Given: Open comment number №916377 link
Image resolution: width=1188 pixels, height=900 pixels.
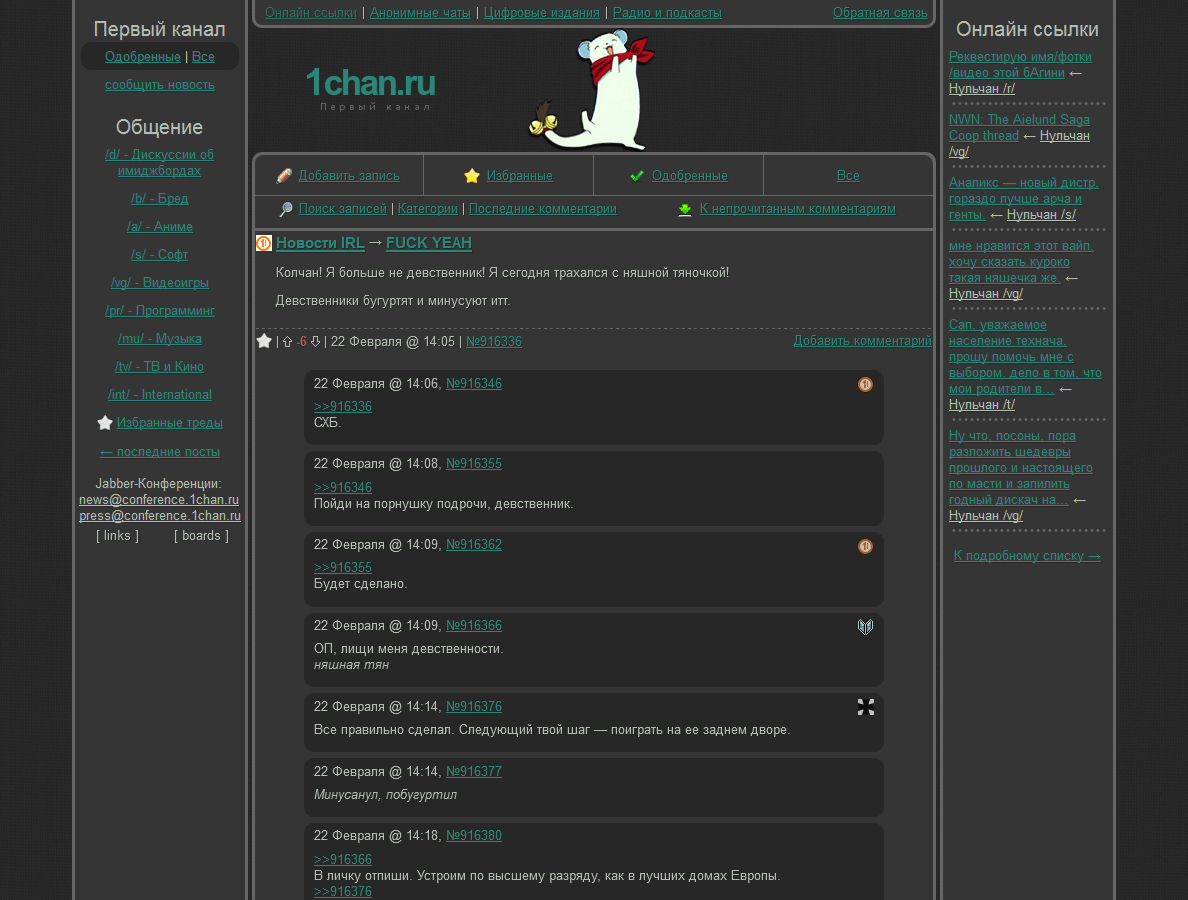Looking at the screenshot, I should (x=474, y=771).
